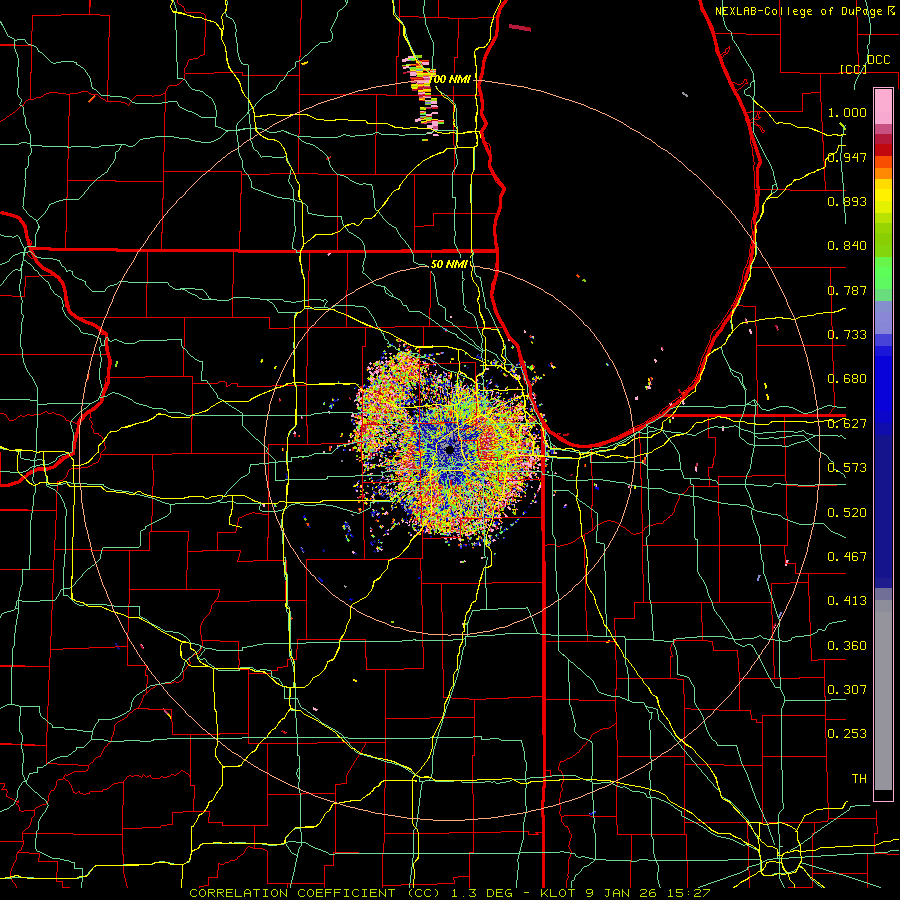Click the TH threshold label

tap(859, 779)
